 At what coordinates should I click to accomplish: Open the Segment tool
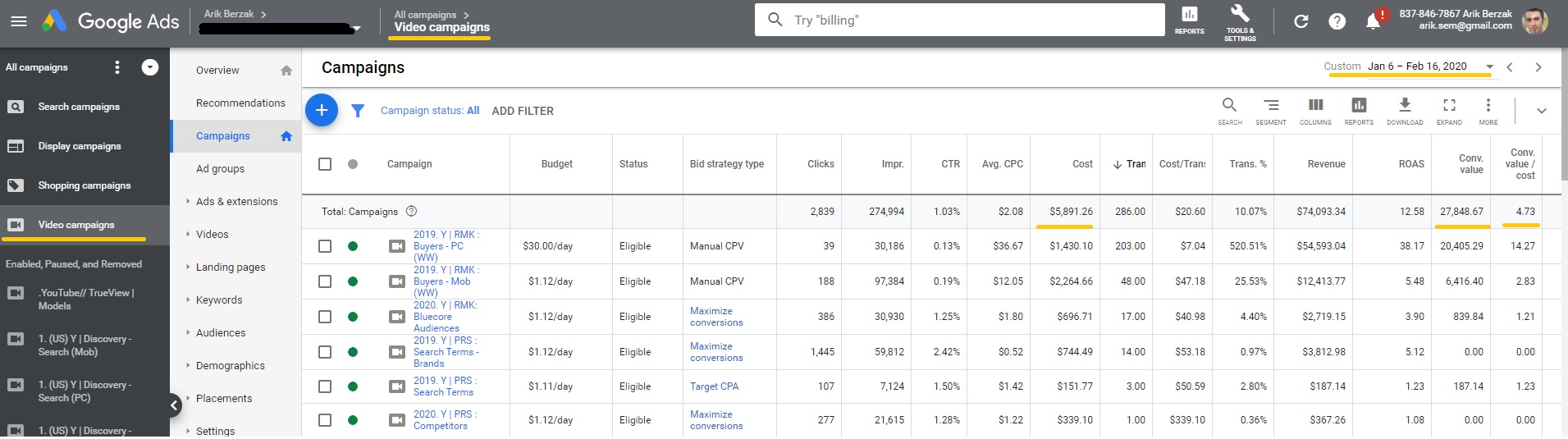tap(1271, 111)
